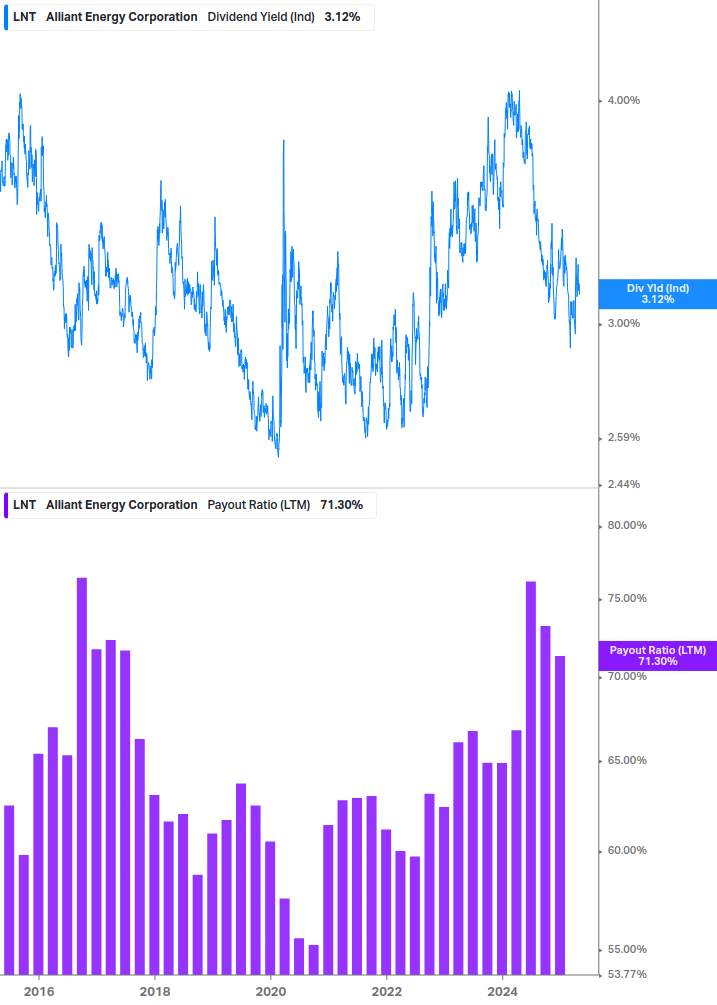Click the 65.00% payout axis label
The width and height of the screenshot is (717, 1005).
pyautogui.click(x=627, y=761)
